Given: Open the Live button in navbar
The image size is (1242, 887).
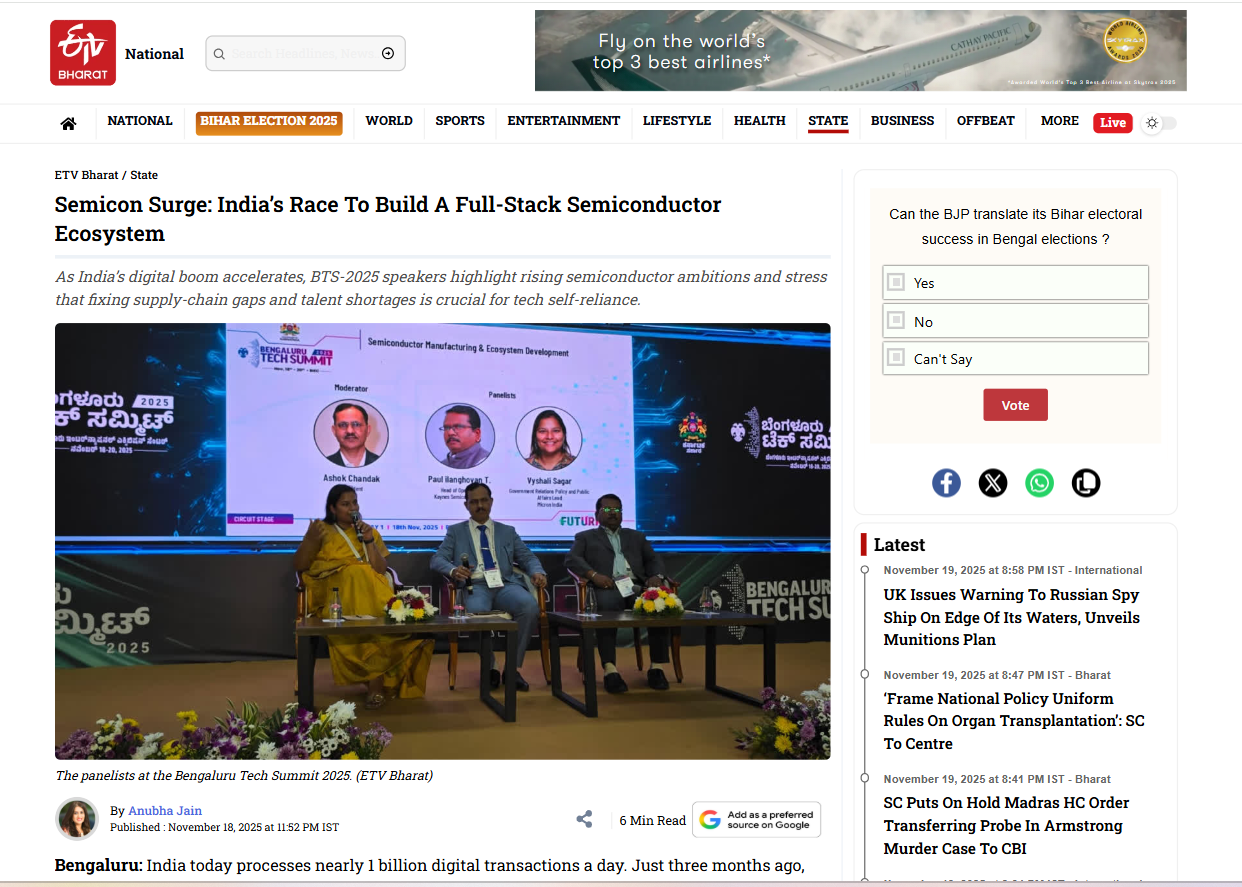Looking at the screenshot, I should tap(1112, 123).
